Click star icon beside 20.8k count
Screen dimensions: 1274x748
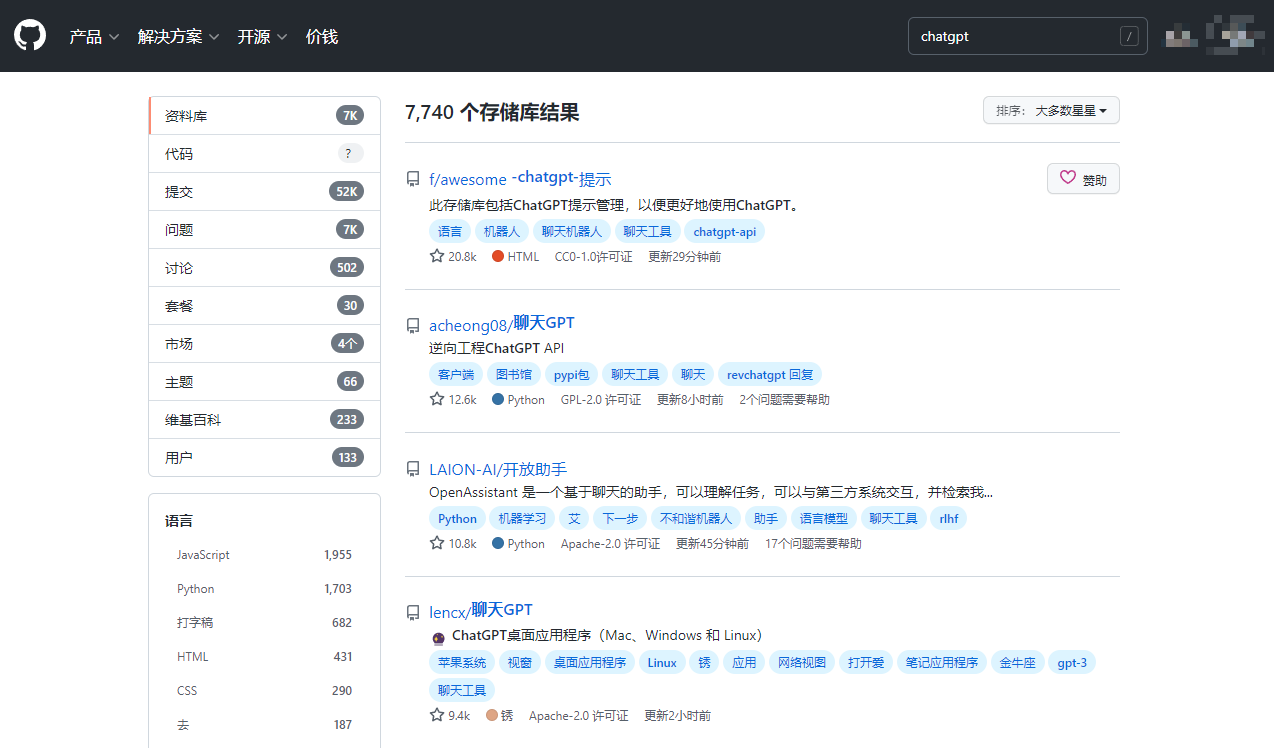[x=437, y=256]
